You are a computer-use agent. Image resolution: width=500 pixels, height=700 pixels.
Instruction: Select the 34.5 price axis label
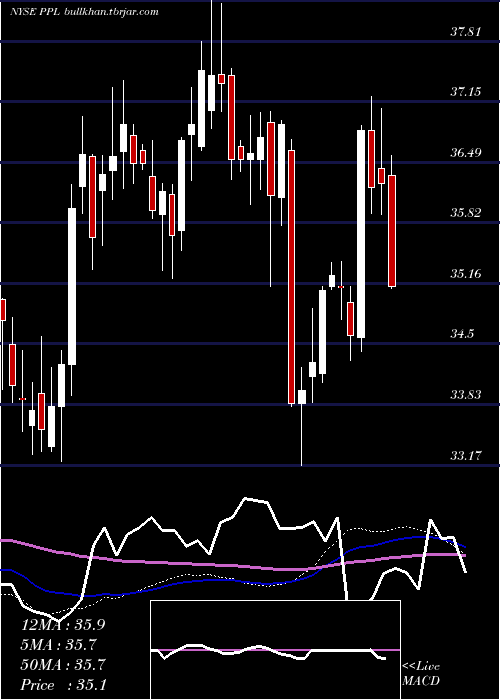tap(462, 333)
